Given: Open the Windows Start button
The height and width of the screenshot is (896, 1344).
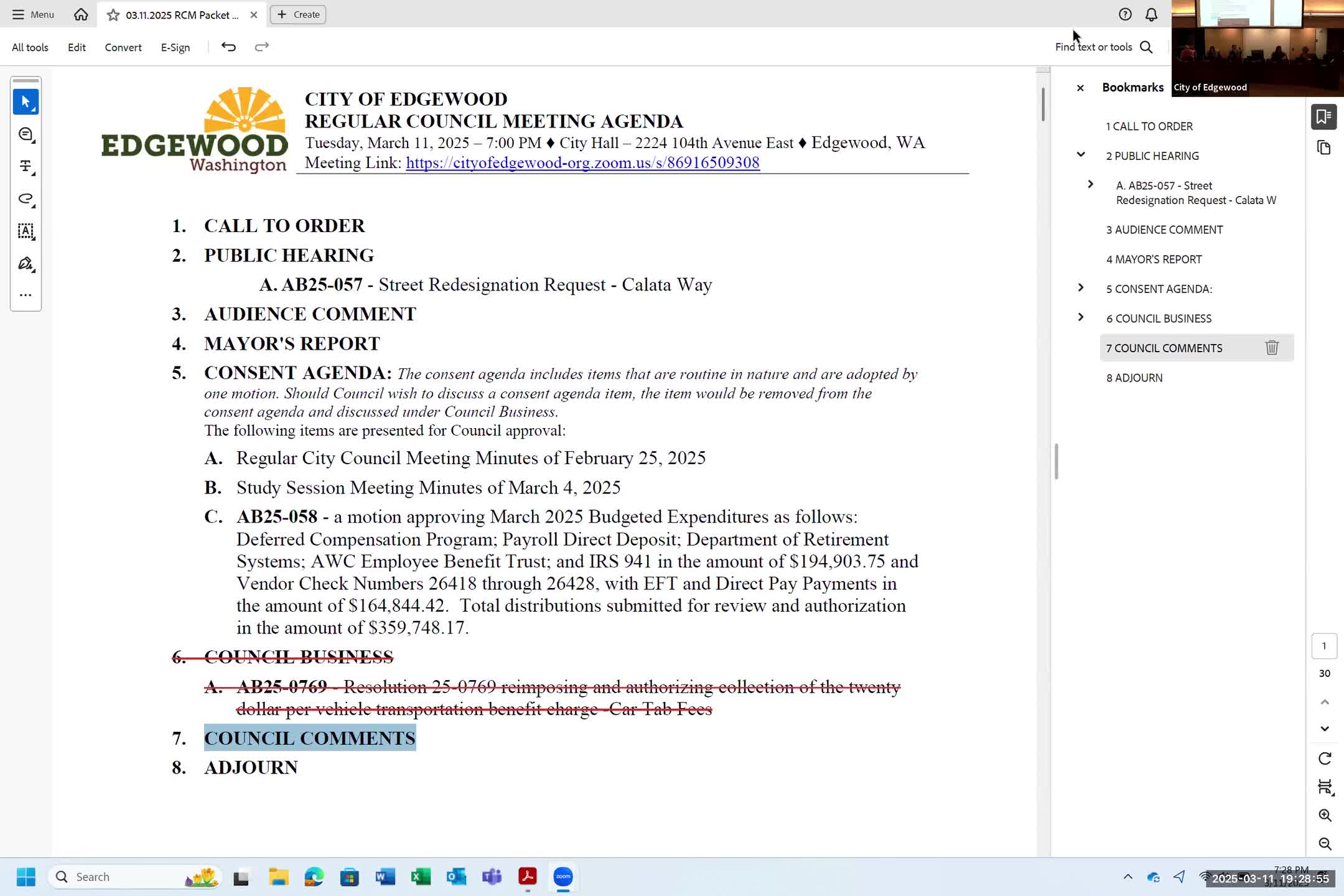Looking at the screenshot, I should [x=26, y=877].
